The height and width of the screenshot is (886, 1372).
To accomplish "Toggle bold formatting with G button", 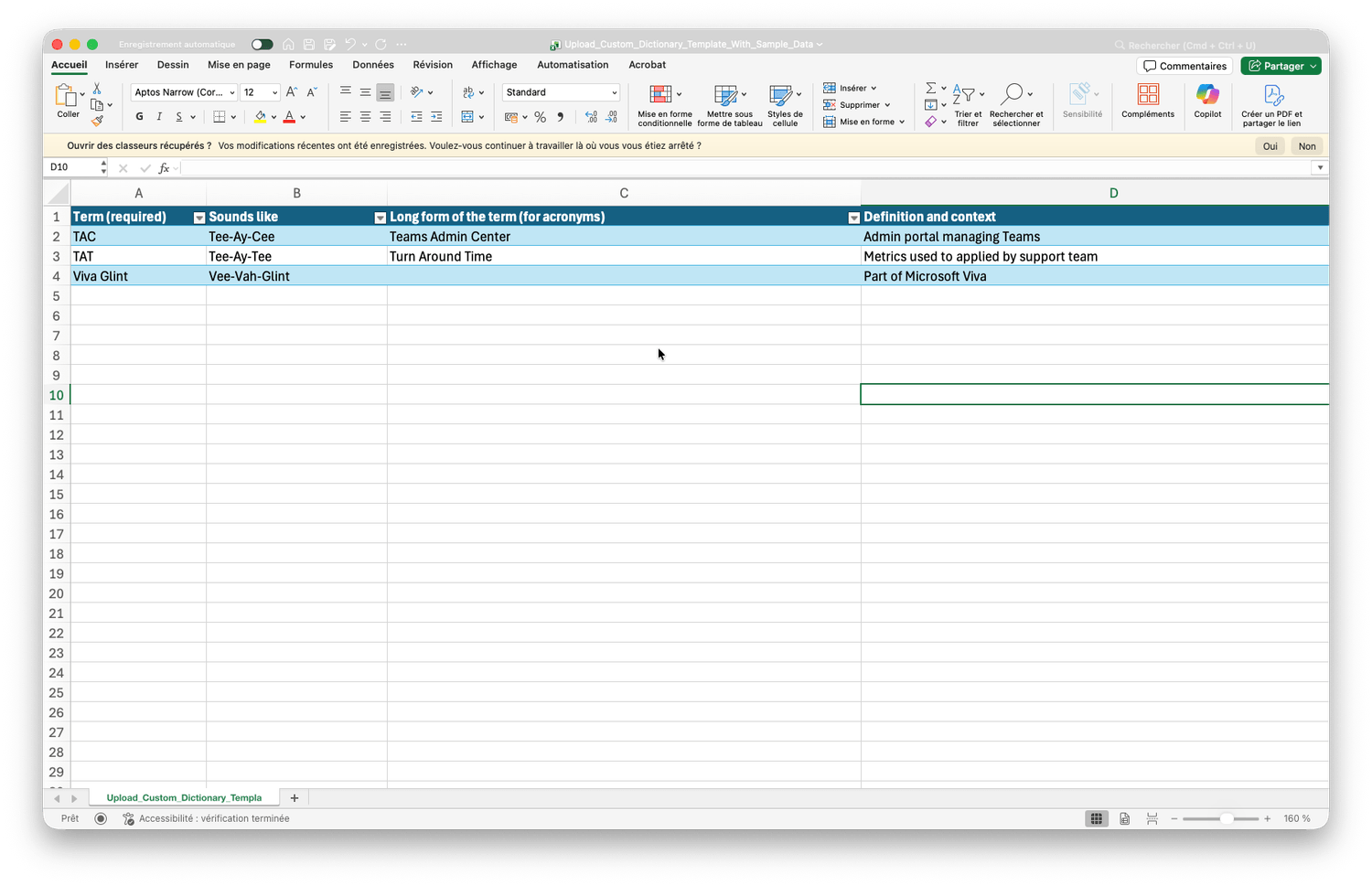I will [x=139, y=117].
